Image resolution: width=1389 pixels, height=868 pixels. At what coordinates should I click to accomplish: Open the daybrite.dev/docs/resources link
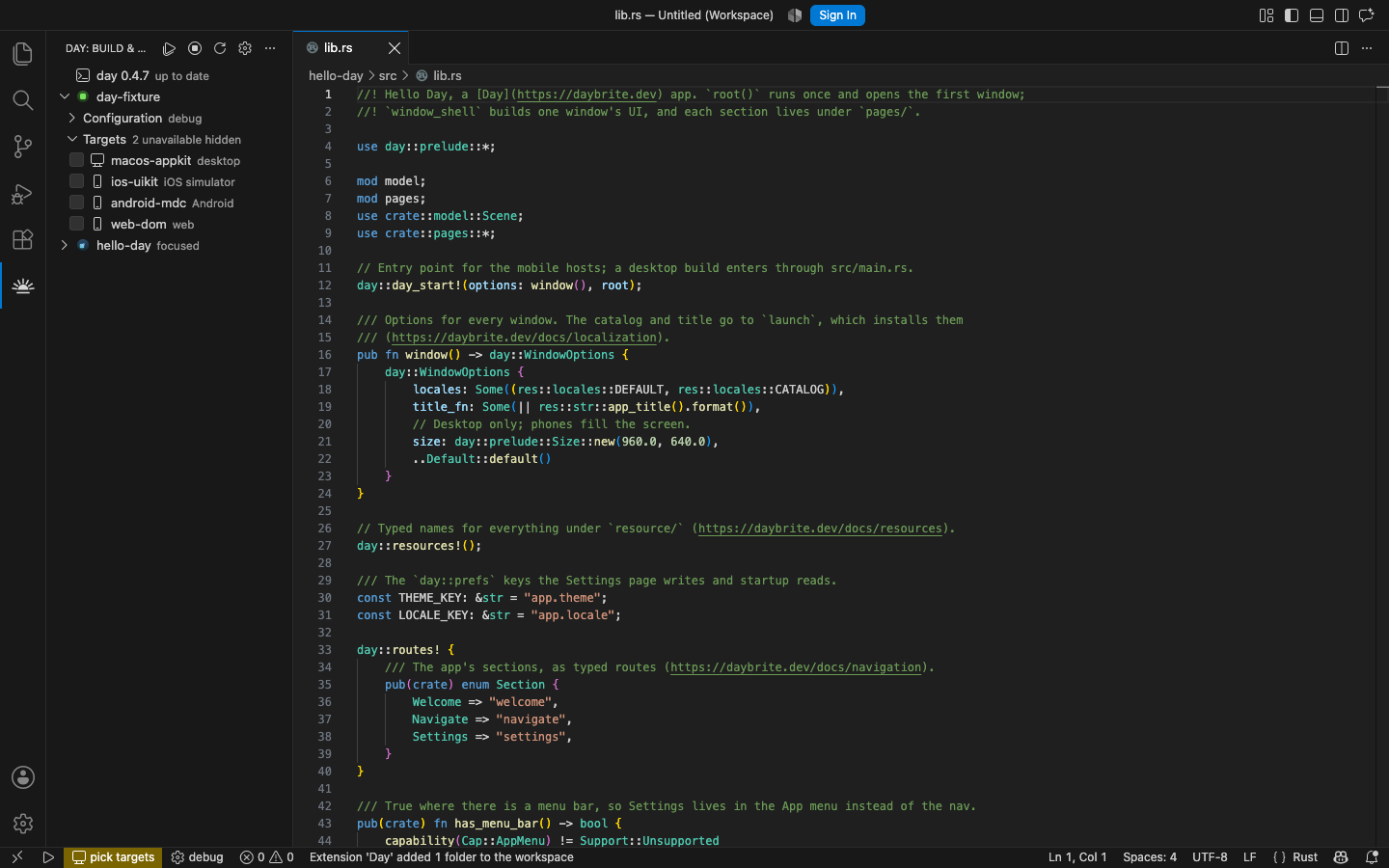[820, 529]
